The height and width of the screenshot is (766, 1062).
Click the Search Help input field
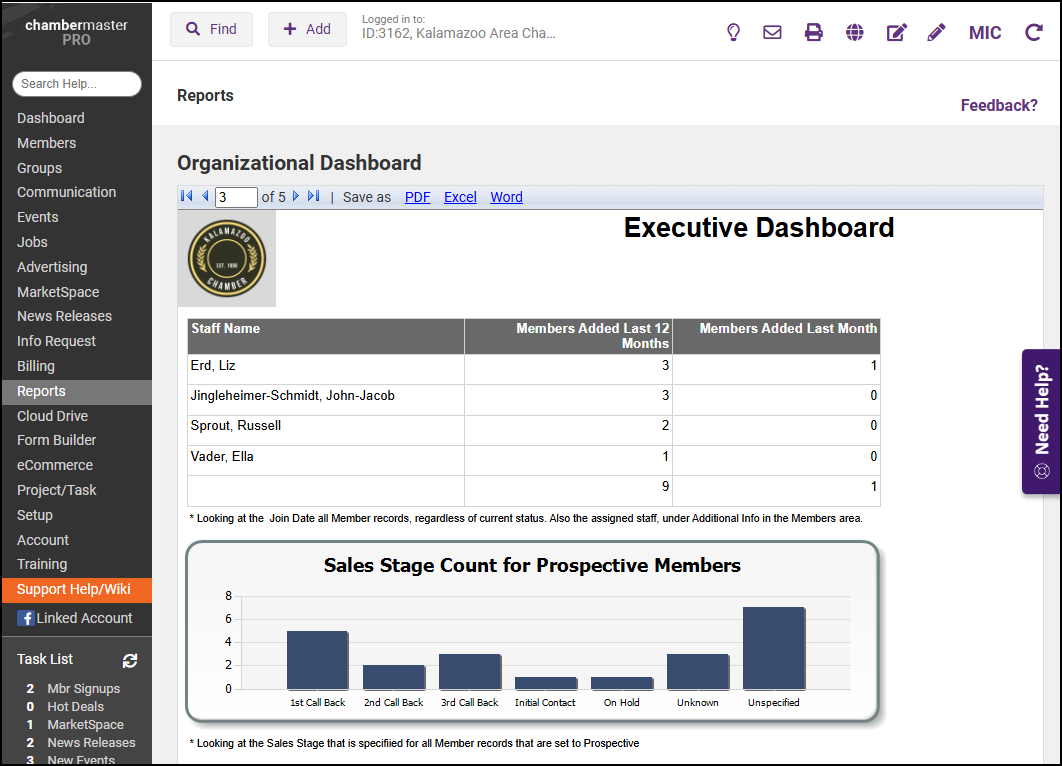(77, 84)
